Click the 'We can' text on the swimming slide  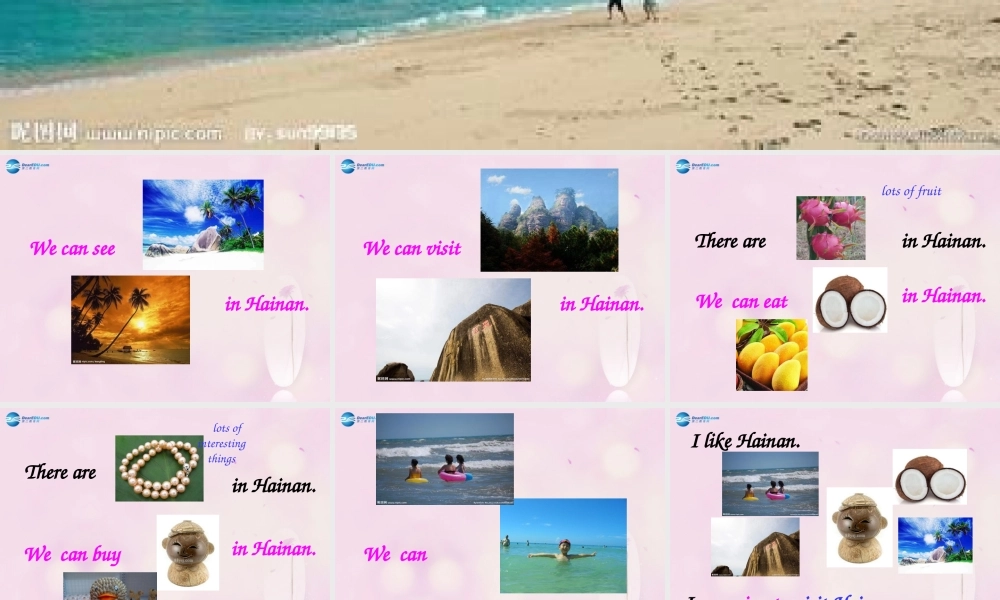point(395,554)
